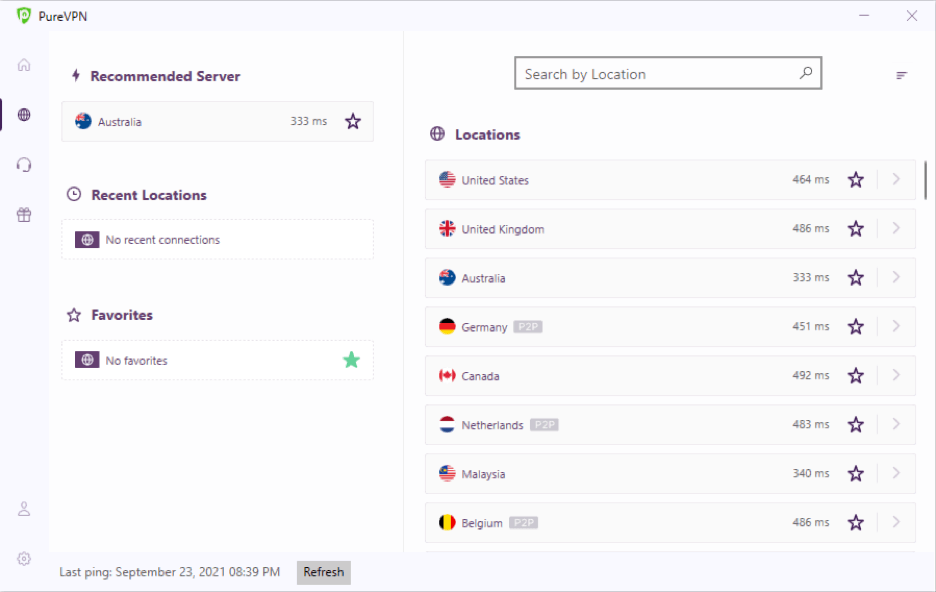Click the P2P badge beside Netherlands
The width and height of the screenshot is (936, 592).
point(544,424)
